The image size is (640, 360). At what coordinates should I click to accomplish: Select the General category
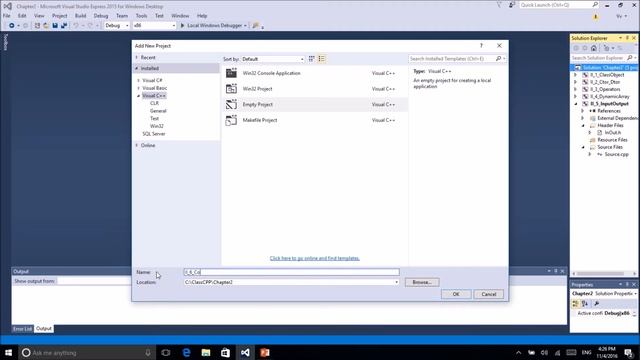click(x=158, y=111)
